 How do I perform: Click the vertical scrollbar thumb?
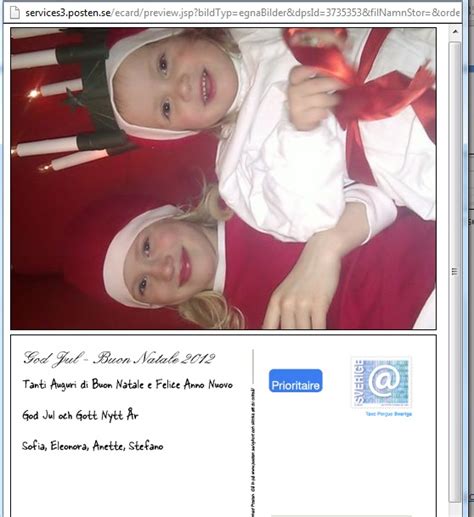pyautogui.click(x=455, y=272)
